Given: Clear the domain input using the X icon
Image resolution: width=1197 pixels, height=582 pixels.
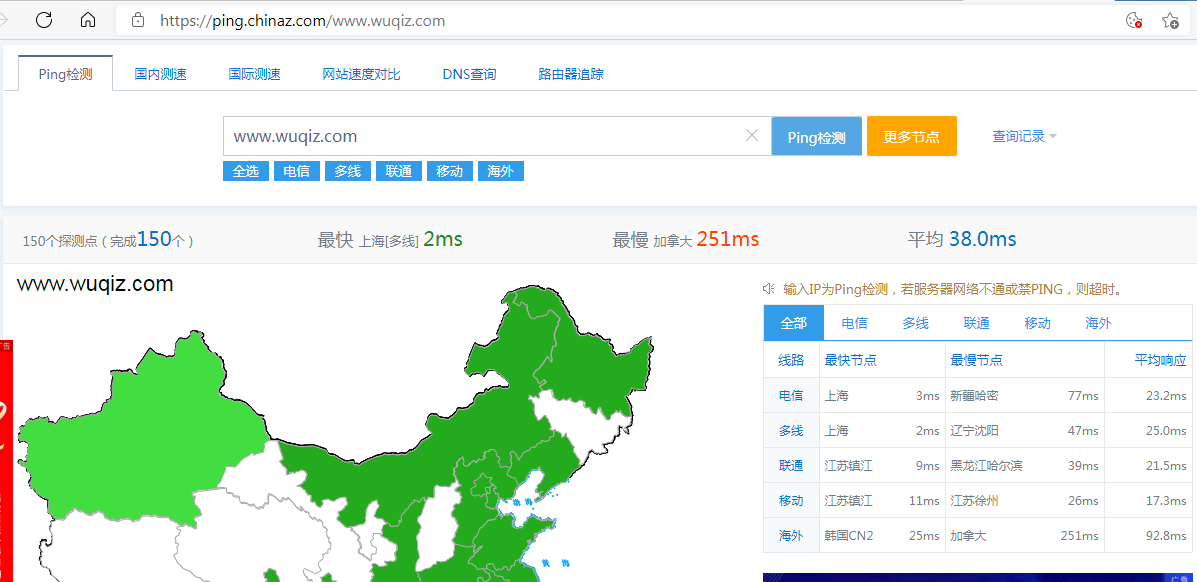Looking at the screenshot, I should tap(752, 135).
